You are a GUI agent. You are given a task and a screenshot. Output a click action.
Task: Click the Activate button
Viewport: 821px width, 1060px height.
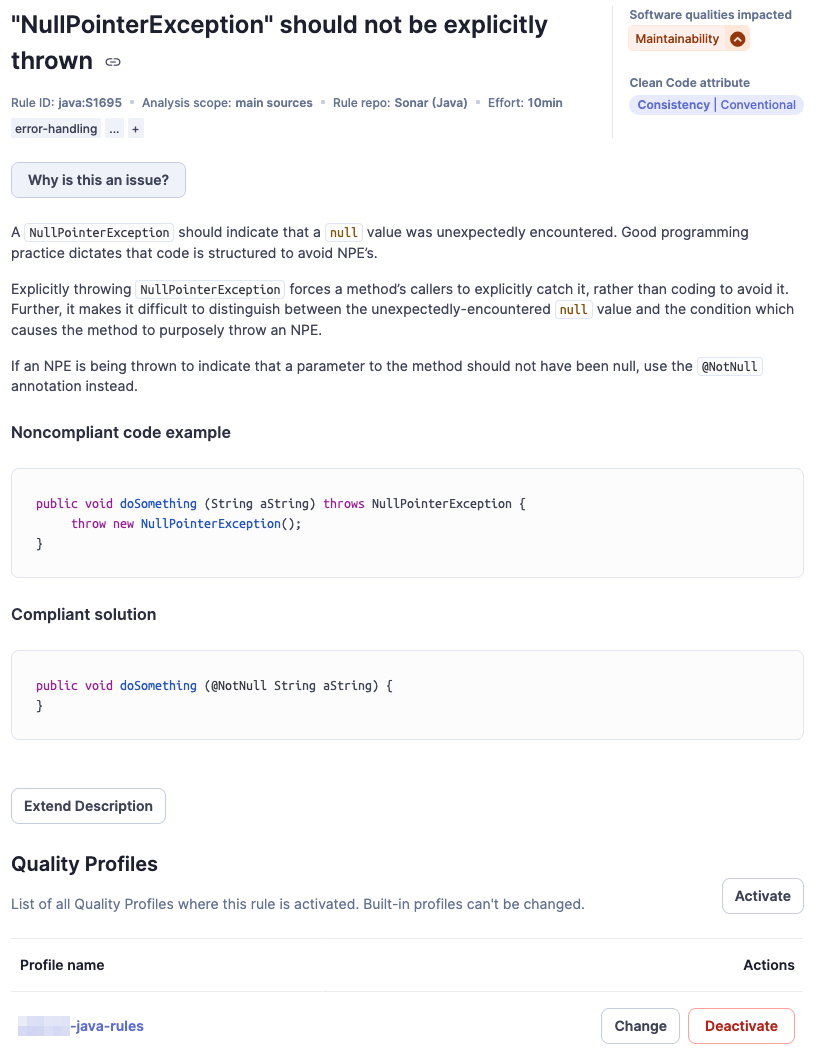pyautogui.click(x=762, y=896)
